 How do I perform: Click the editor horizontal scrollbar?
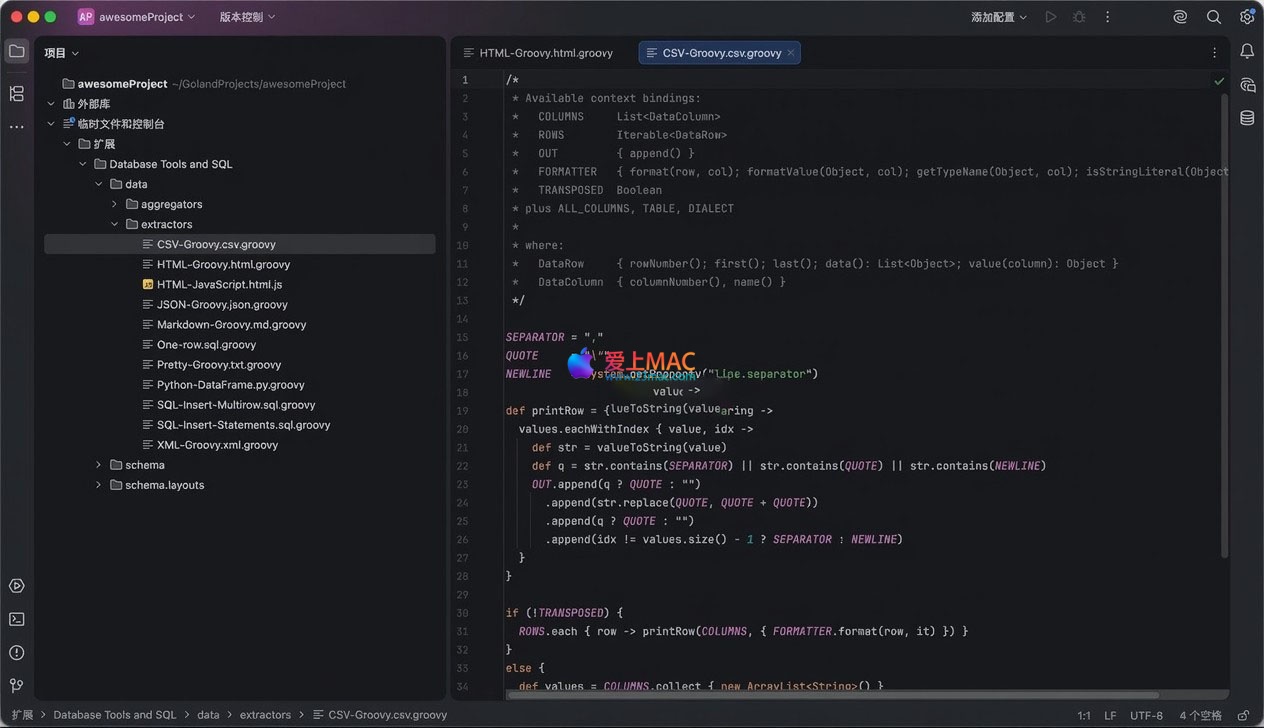coord(832,694)
